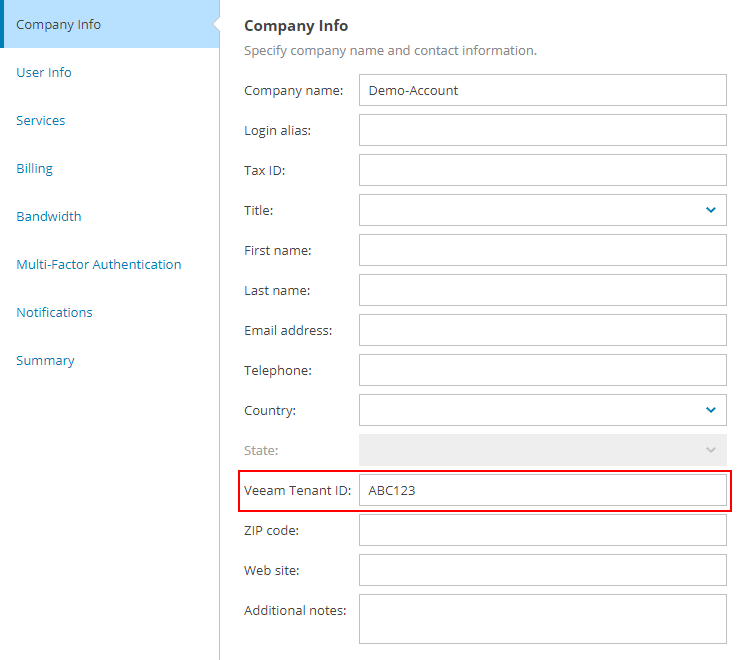Focus the Login alias input
The image size is (741, 660).
pos(542,130)
